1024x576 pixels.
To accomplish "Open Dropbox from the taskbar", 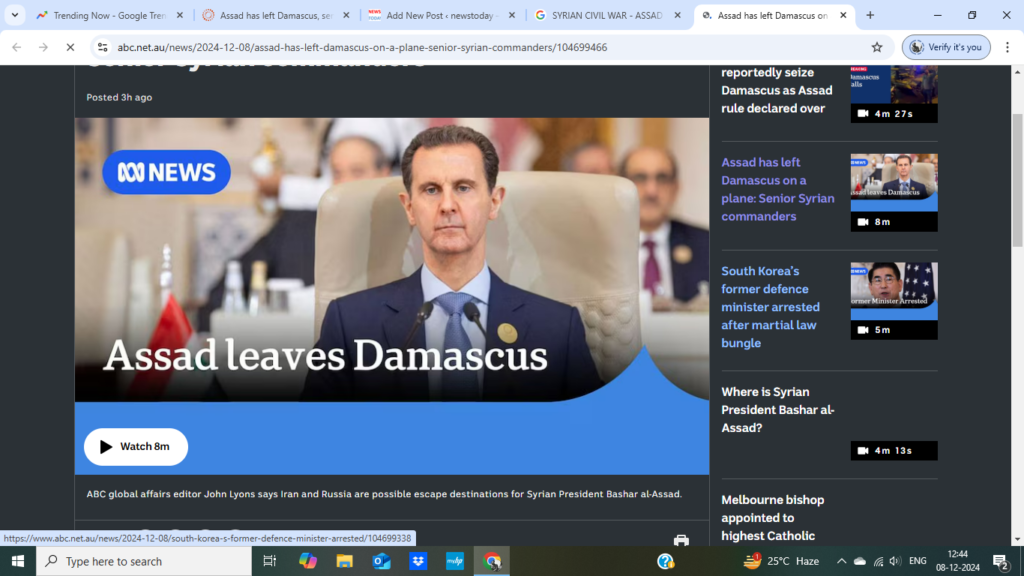I will 418,561.
